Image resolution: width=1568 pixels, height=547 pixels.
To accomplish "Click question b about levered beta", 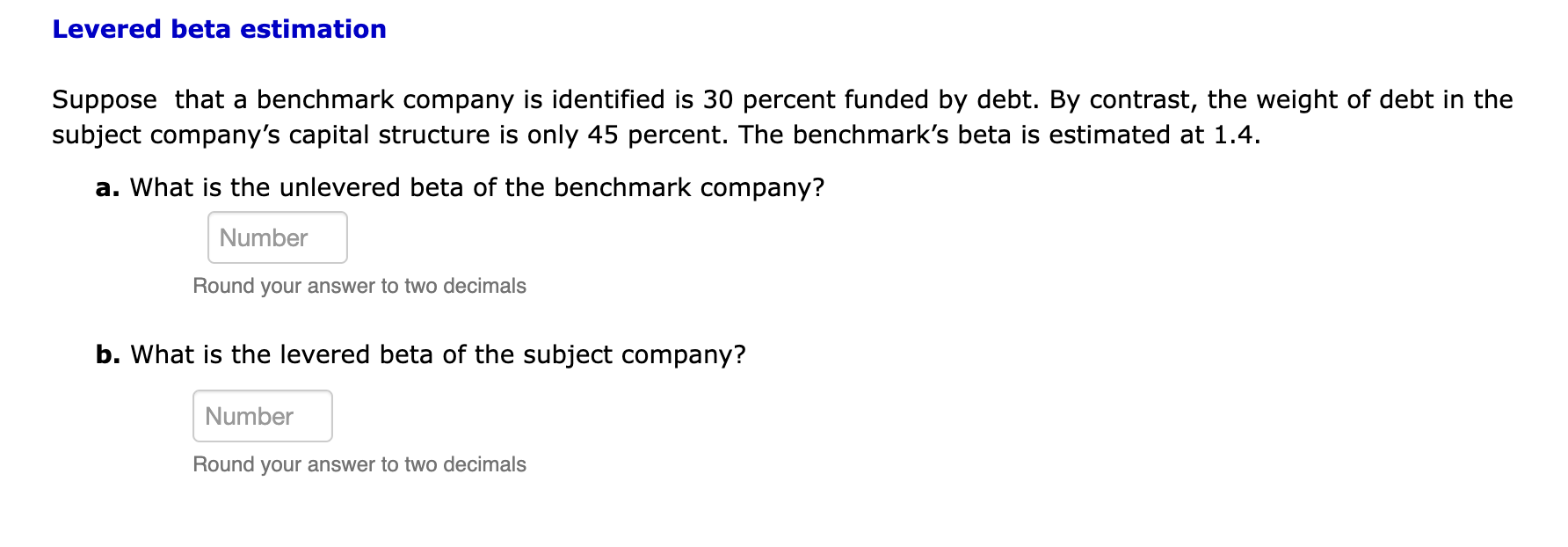I will pos(420,354).
